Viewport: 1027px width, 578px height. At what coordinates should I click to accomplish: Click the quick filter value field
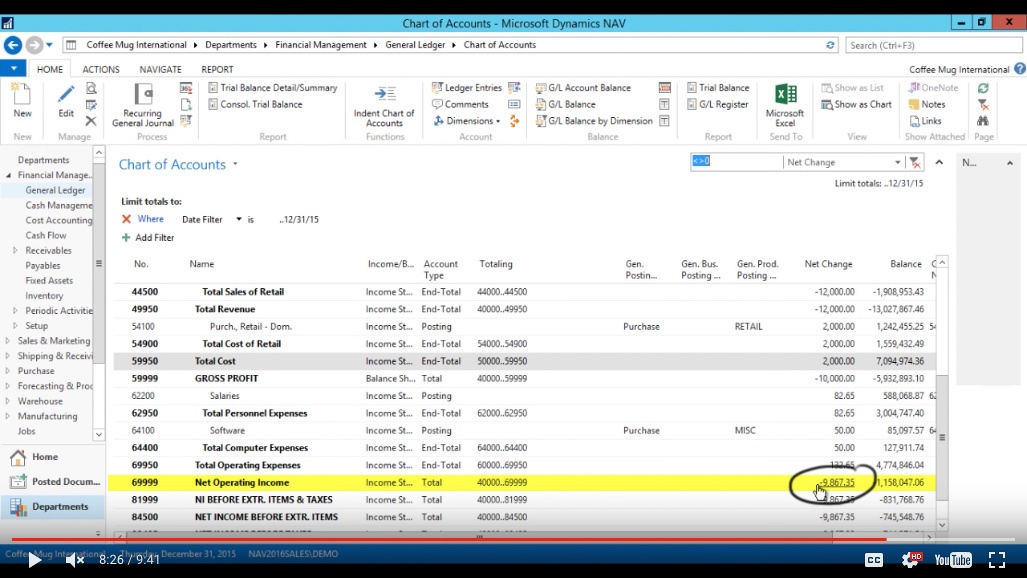pyautogui.click(x=736, y=161)
